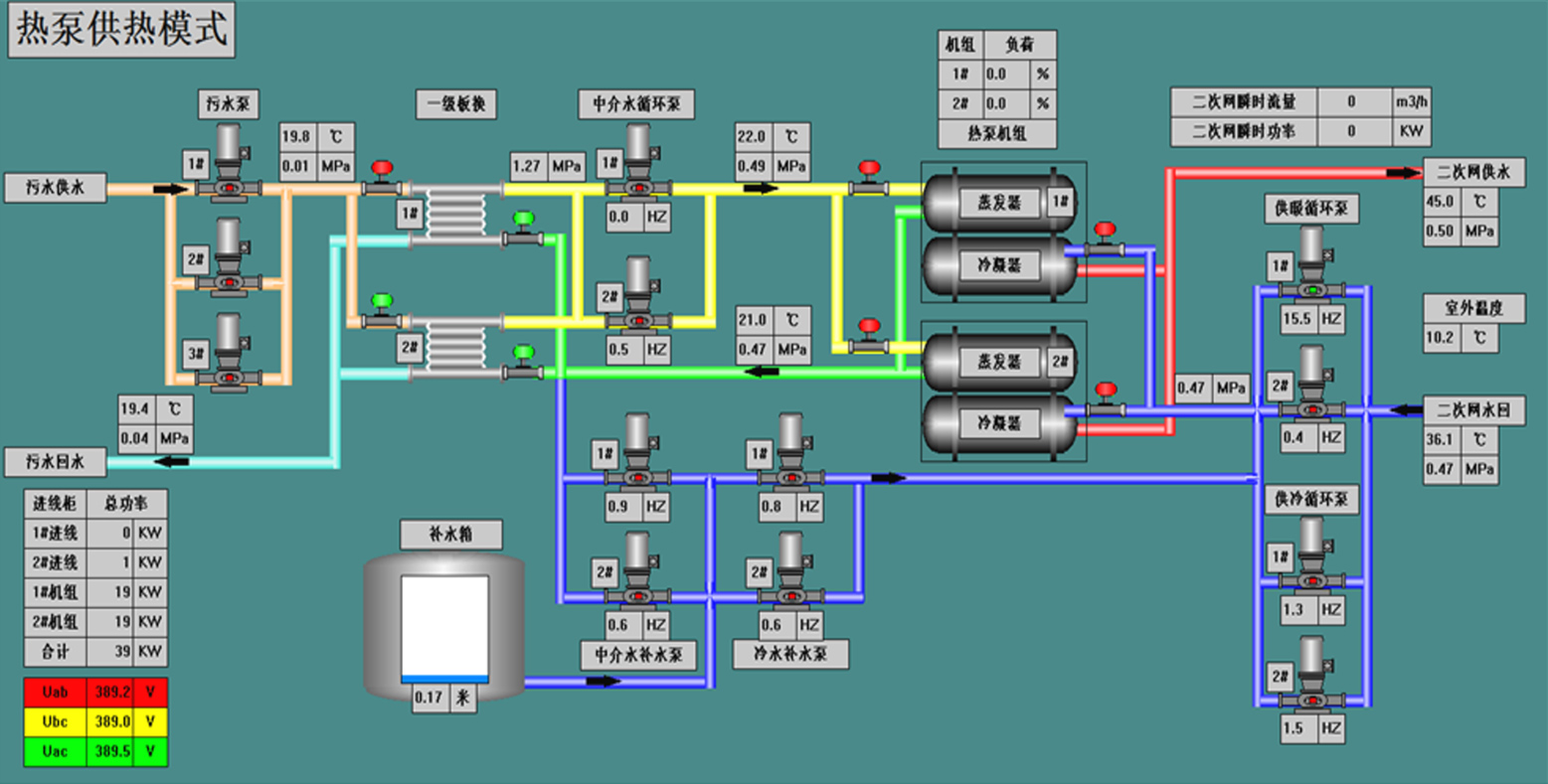Toggle red valve at 2# condenser outlet
Image resolution: width=1548 pixels, height=784 pixels.
pos(1106,398)
